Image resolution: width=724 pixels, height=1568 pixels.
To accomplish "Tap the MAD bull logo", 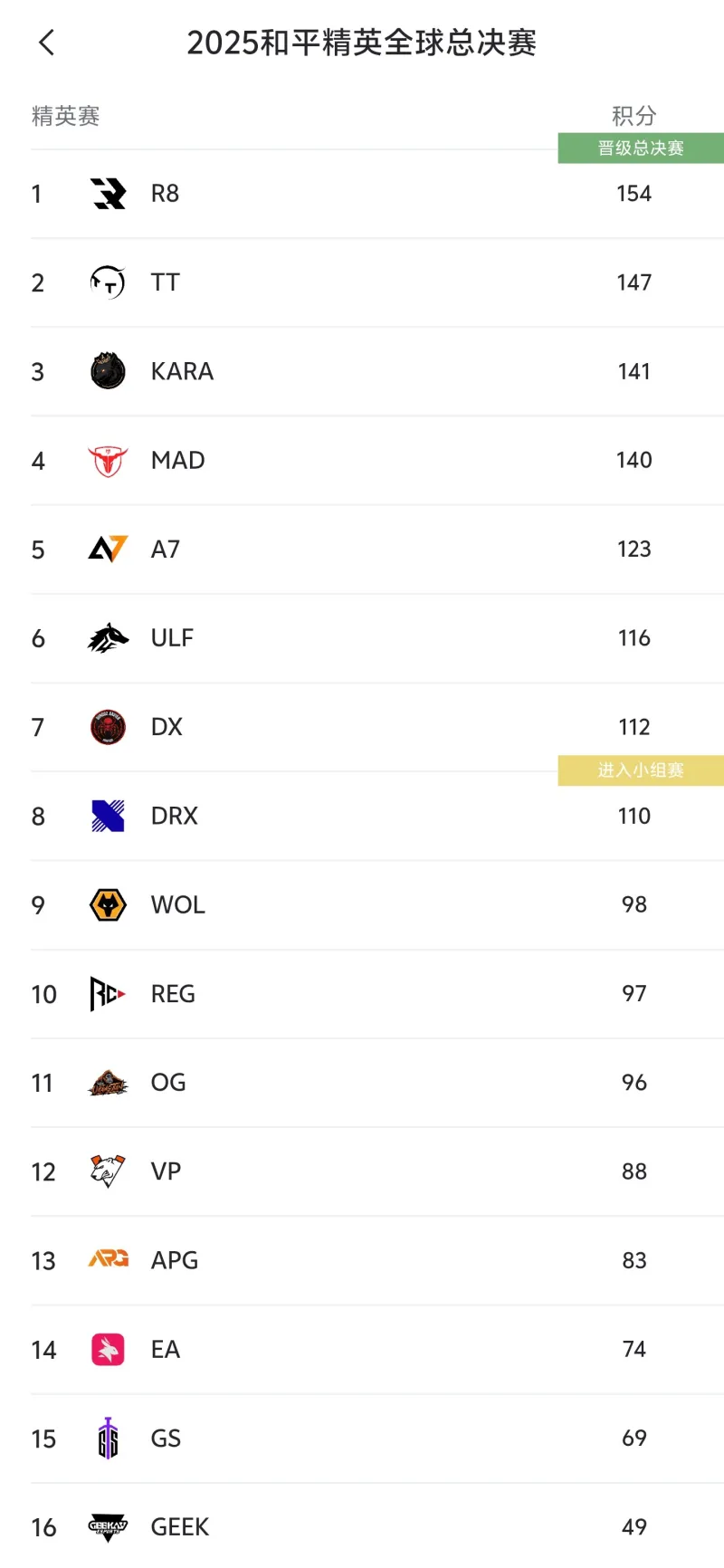I will (x=108, y=461).
